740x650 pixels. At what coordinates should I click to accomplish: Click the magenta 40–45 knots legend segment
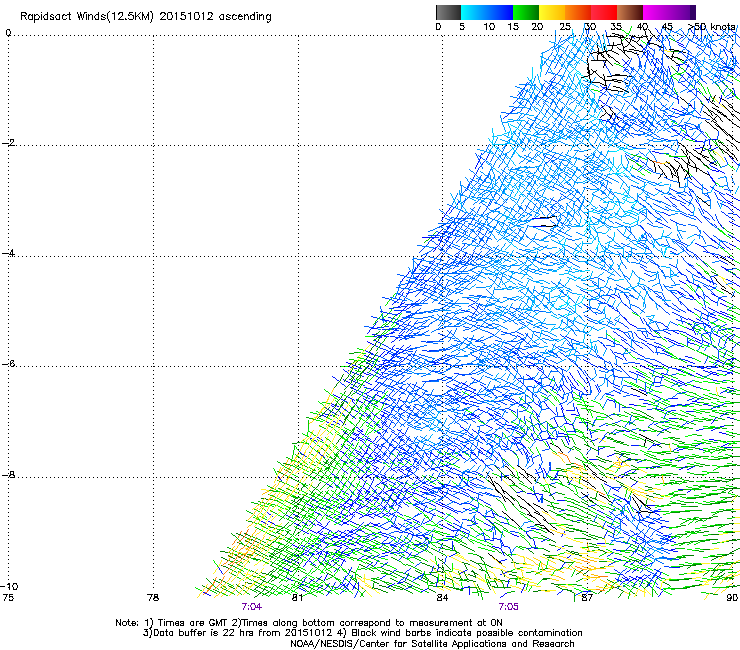coord(656,12)
